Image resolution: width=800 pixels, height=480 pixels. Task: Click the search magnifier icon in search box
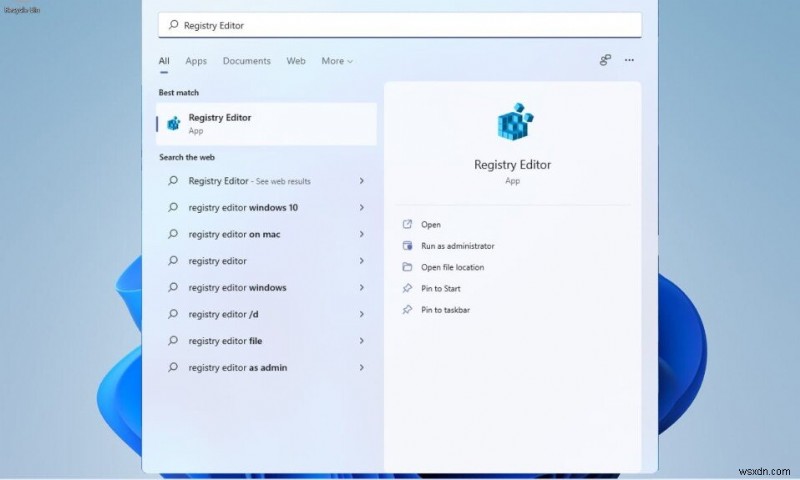(x=173, y=24)
